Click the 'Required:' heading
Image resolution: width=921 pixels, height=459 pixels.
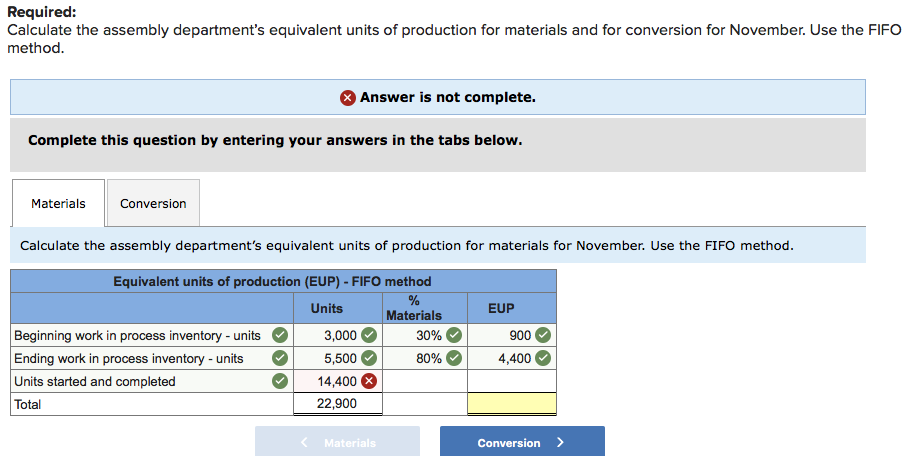(x=42, y=12)
